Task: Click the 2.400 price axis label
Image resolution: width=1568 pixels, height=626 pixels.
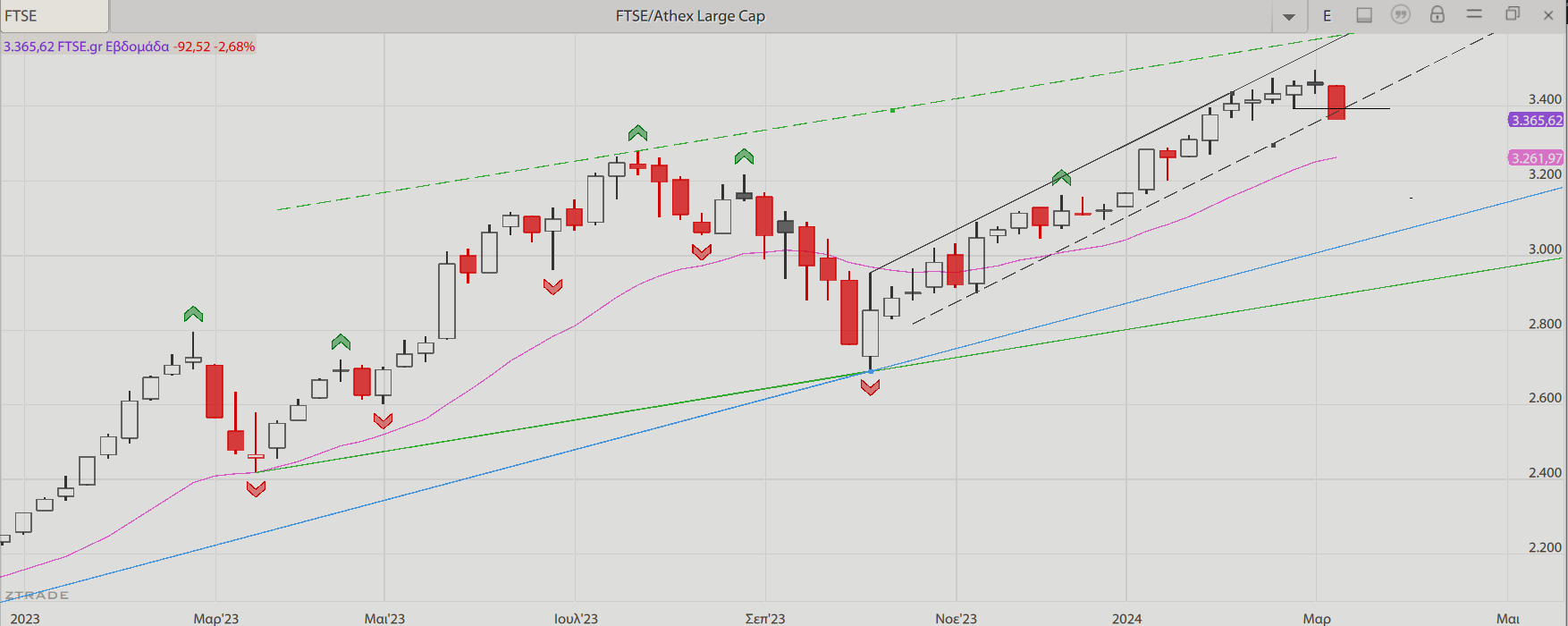Action: point(1545,473)
